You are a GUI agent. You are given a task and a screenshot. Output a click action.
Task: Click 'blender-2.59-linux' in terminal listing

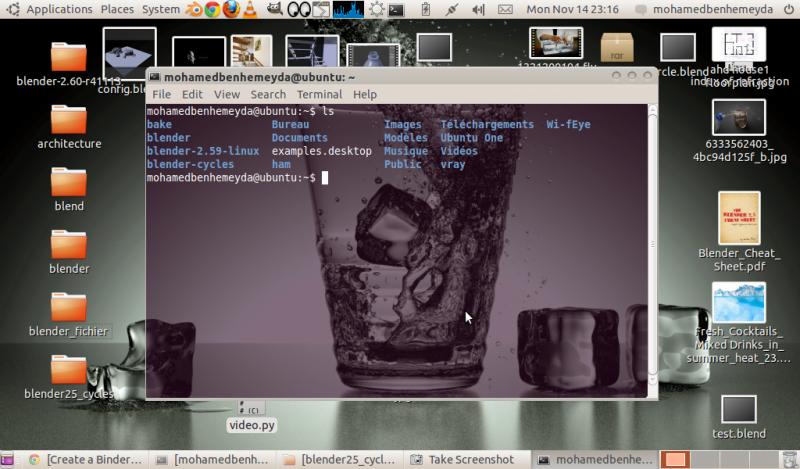pos(203,151)
